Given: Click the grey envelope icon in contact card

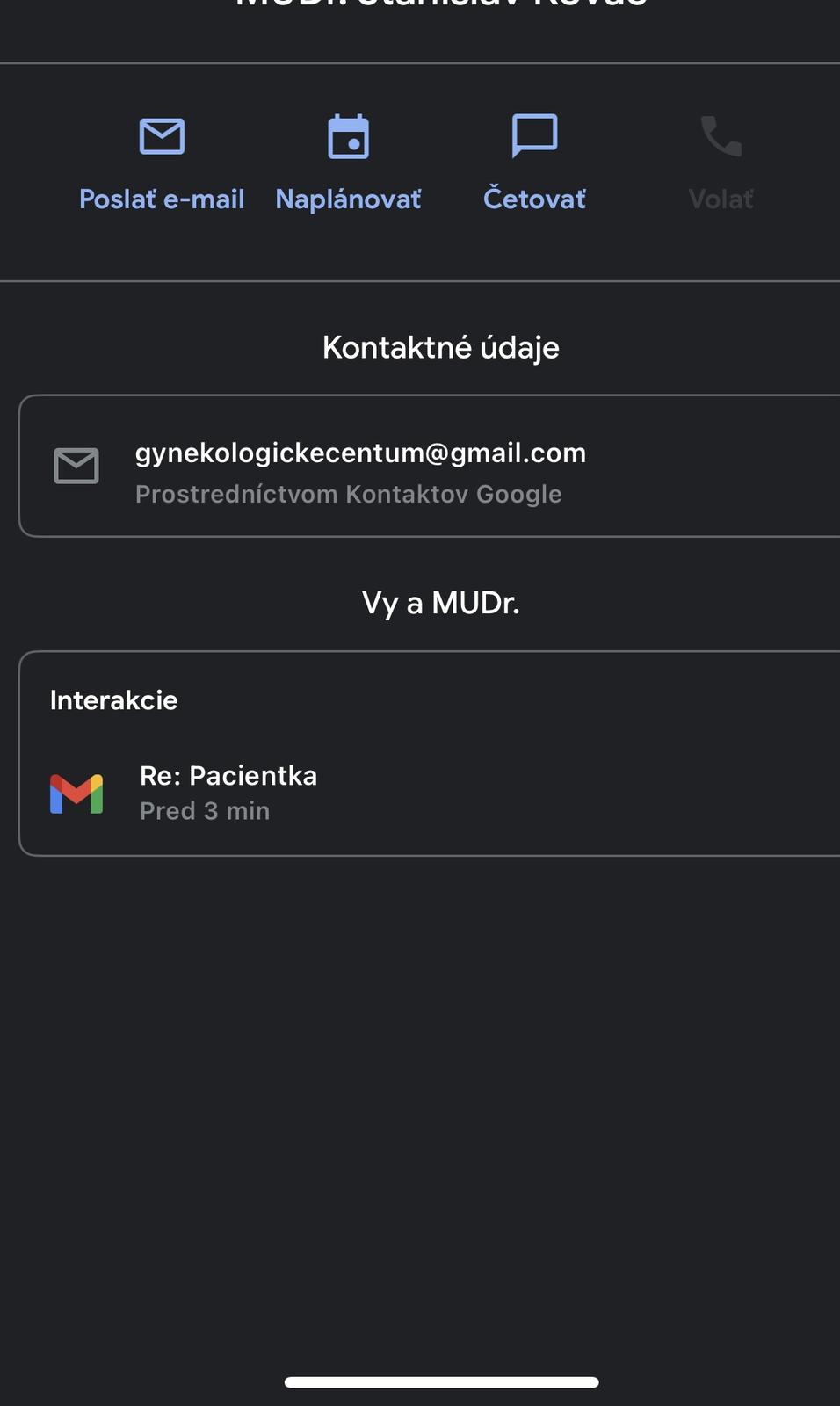Looking at the screenshot, I should [x=76, y=466].
